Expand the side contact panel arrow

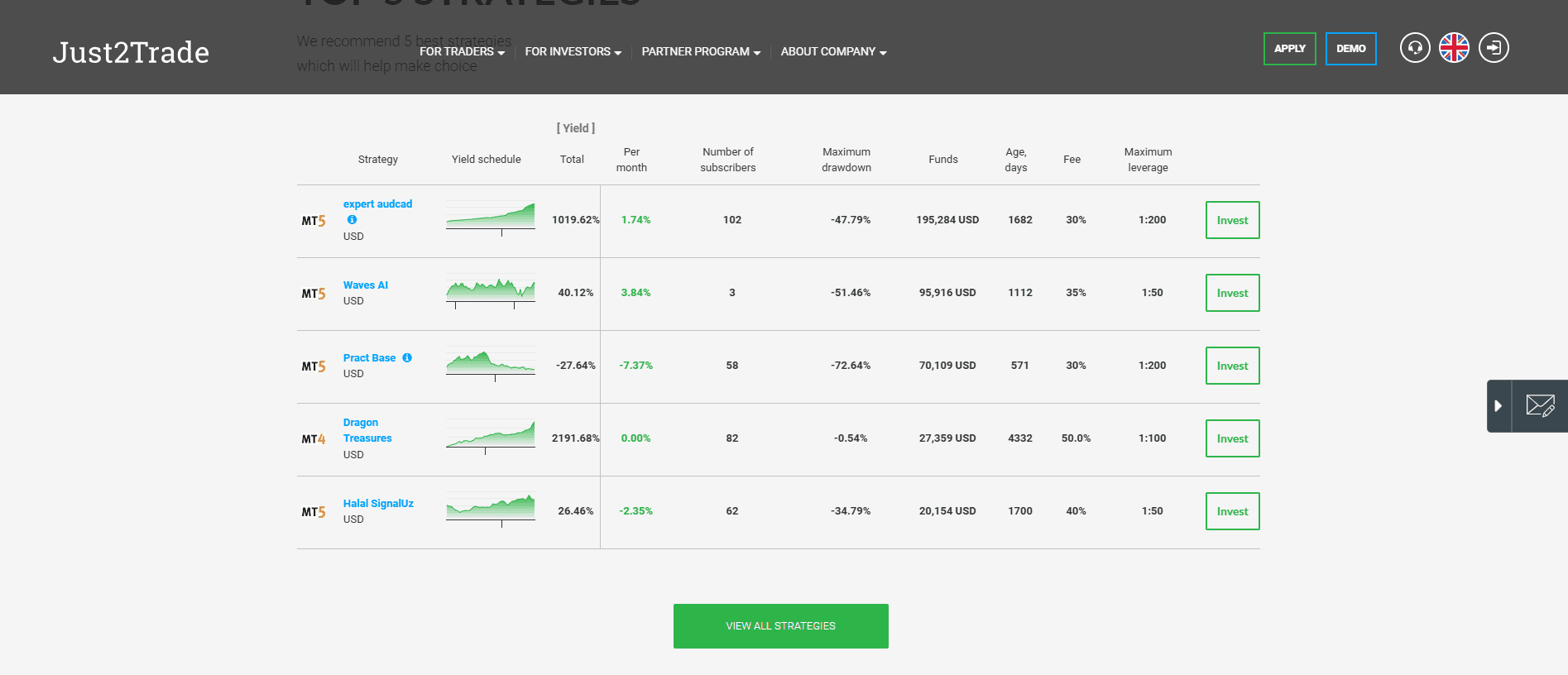(1498, 406)
